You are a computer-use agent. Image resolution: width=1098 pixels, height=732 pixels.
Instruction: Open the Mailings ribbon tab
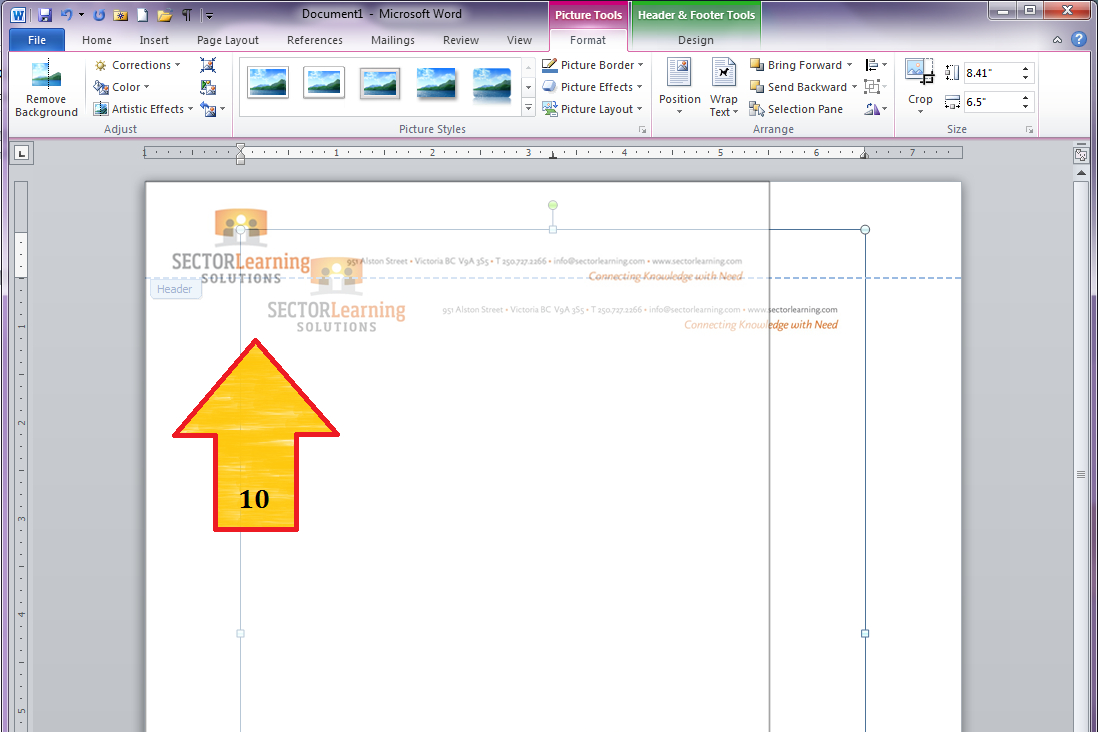[x=392, y=40]
